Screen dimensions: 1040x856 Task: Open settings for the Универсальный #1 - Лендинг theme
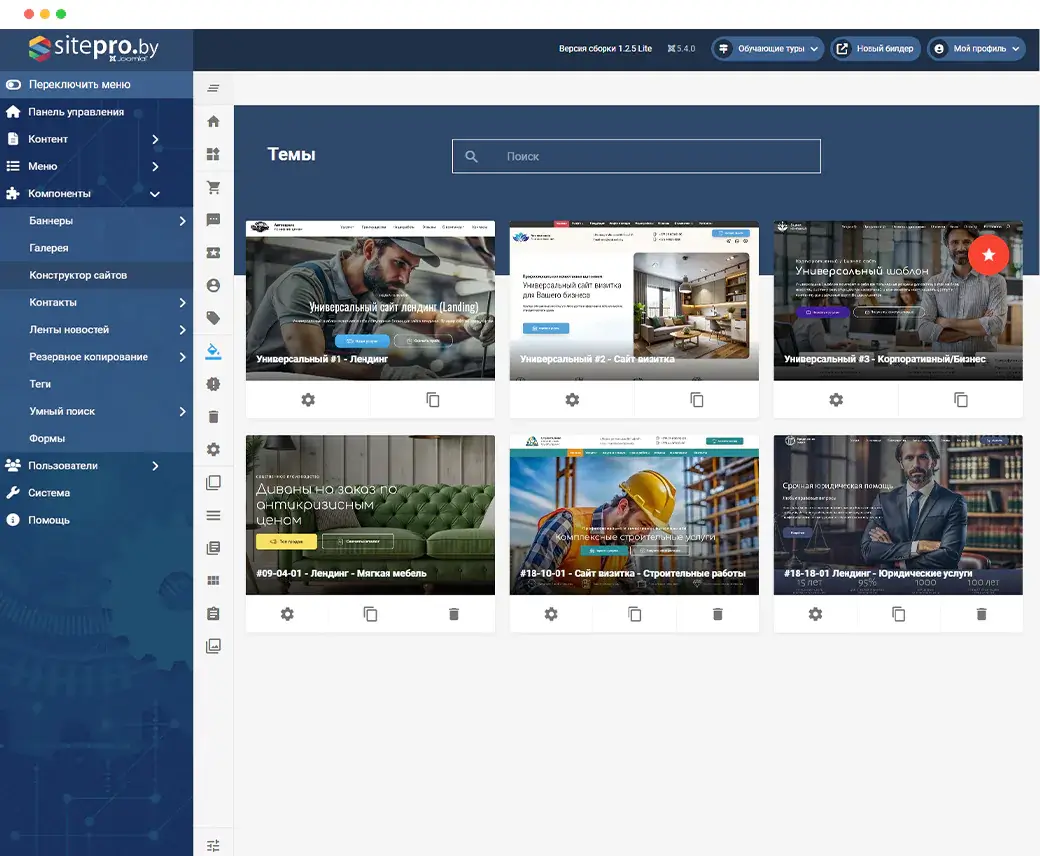click(x=308, y=400)
